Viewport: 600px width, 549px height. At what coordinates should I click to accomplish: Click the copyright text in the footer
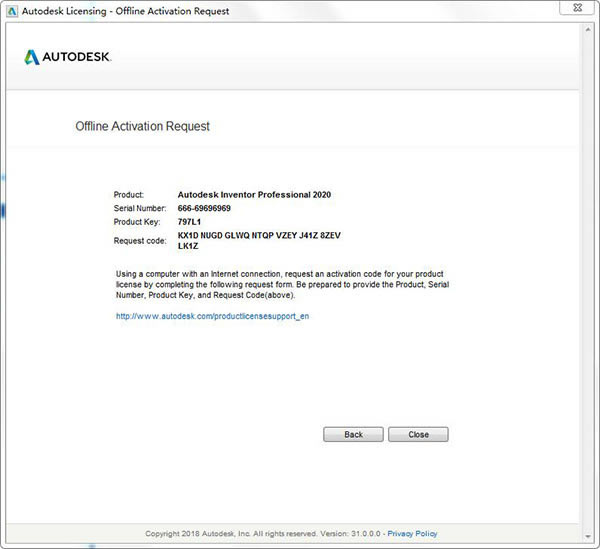pyautogui.click(x=264, y=534)
